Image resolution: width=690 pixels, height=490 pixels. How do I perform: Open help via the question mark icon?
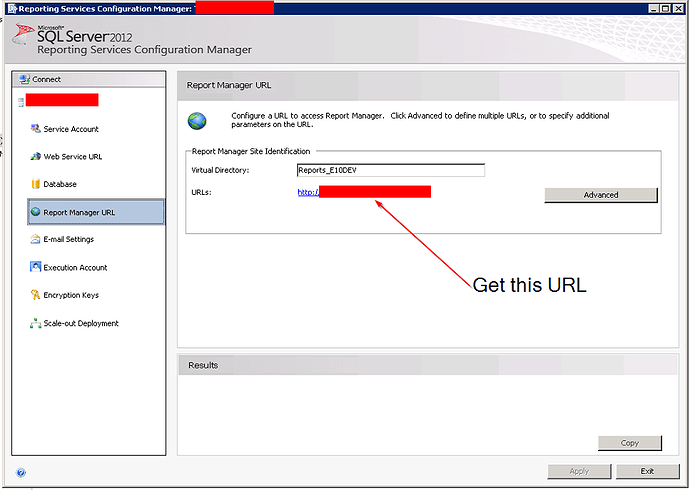21,473
